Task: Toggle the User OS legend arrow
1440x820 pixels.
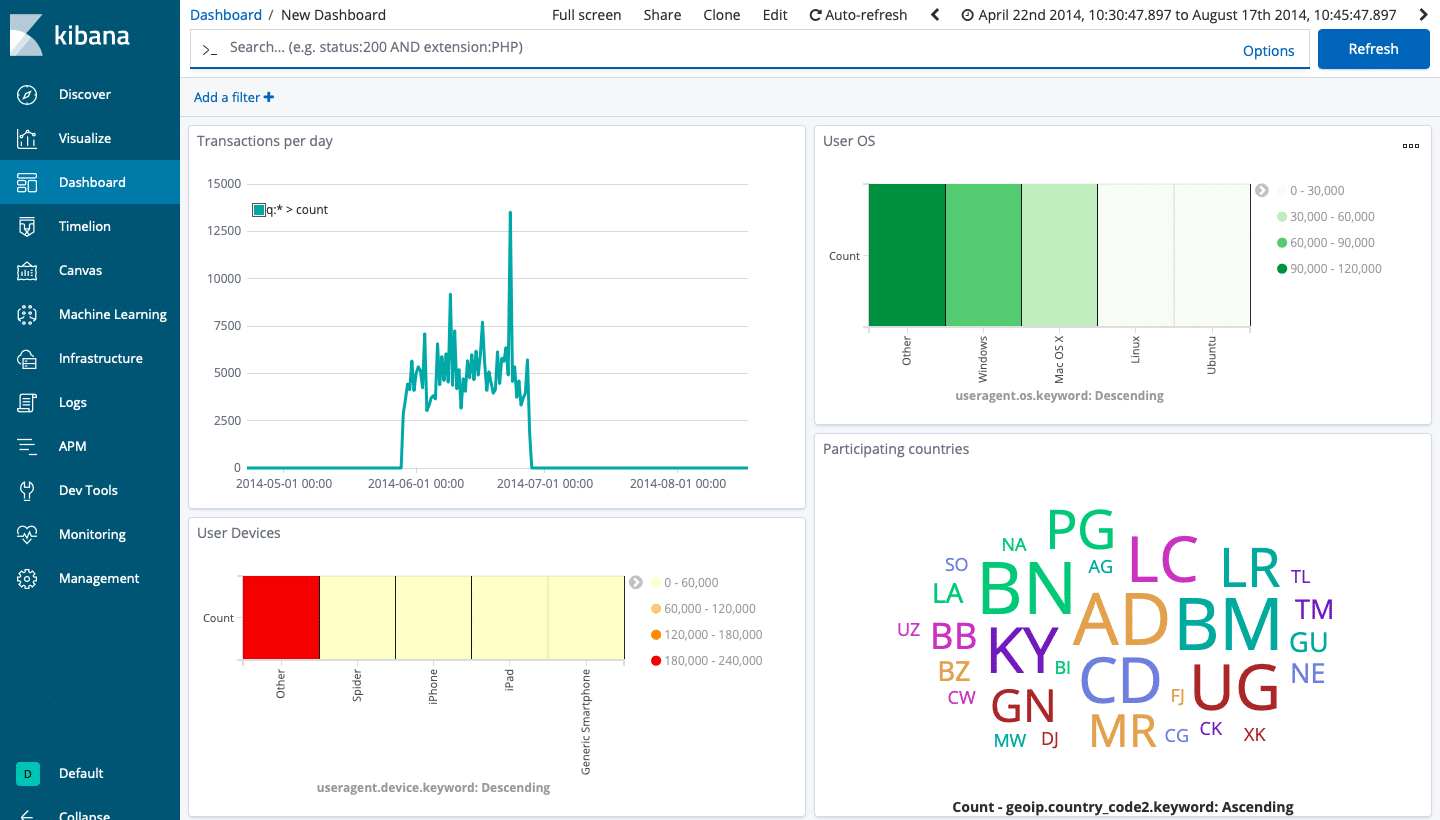Action: coord(1262,190)
